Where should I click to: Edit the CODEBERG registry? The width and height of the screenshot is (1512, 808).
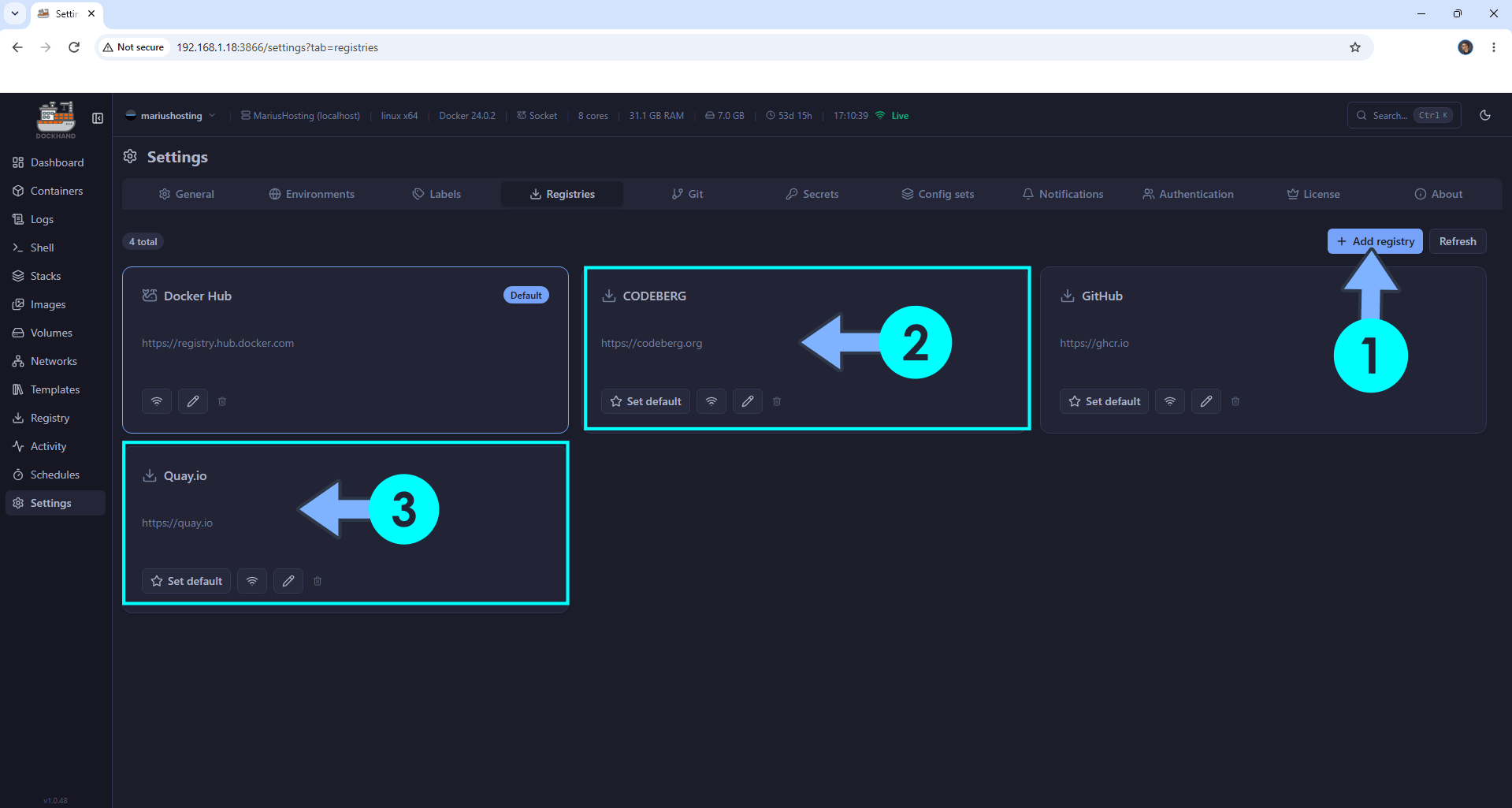[748, 401]
